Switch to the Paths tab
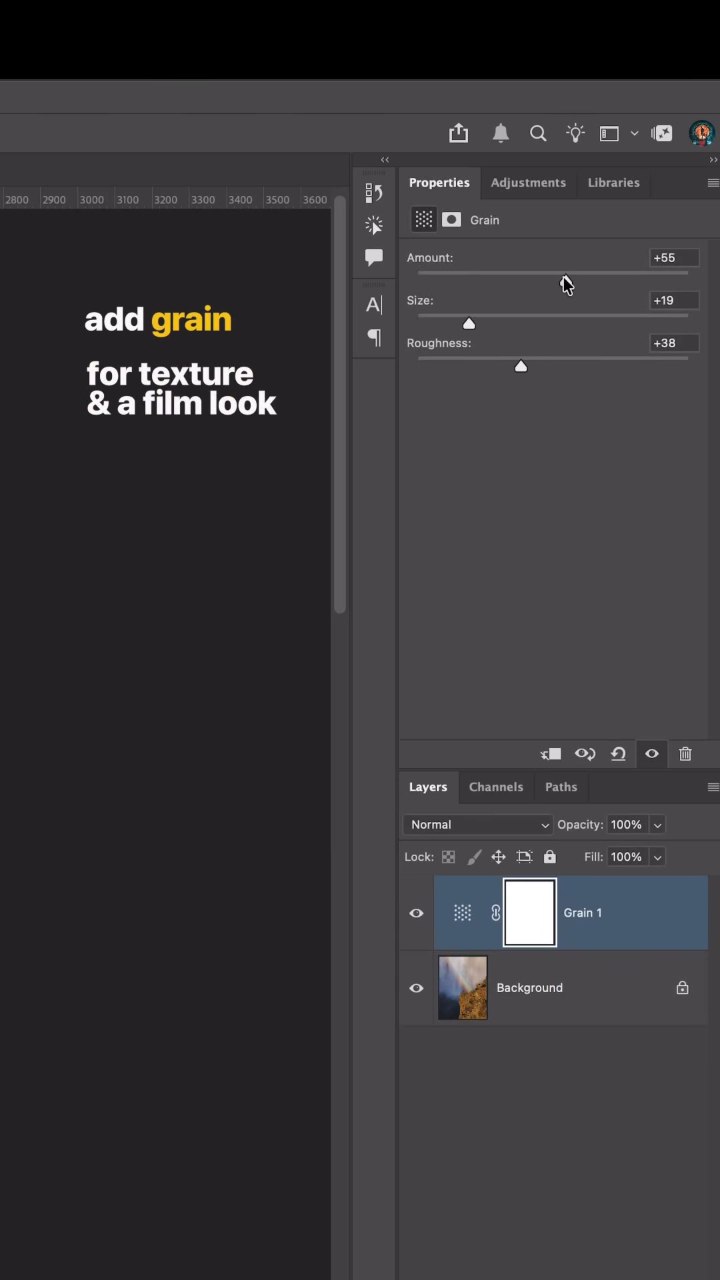Viewport: 720px width, 1280px height. coord(561,787)
